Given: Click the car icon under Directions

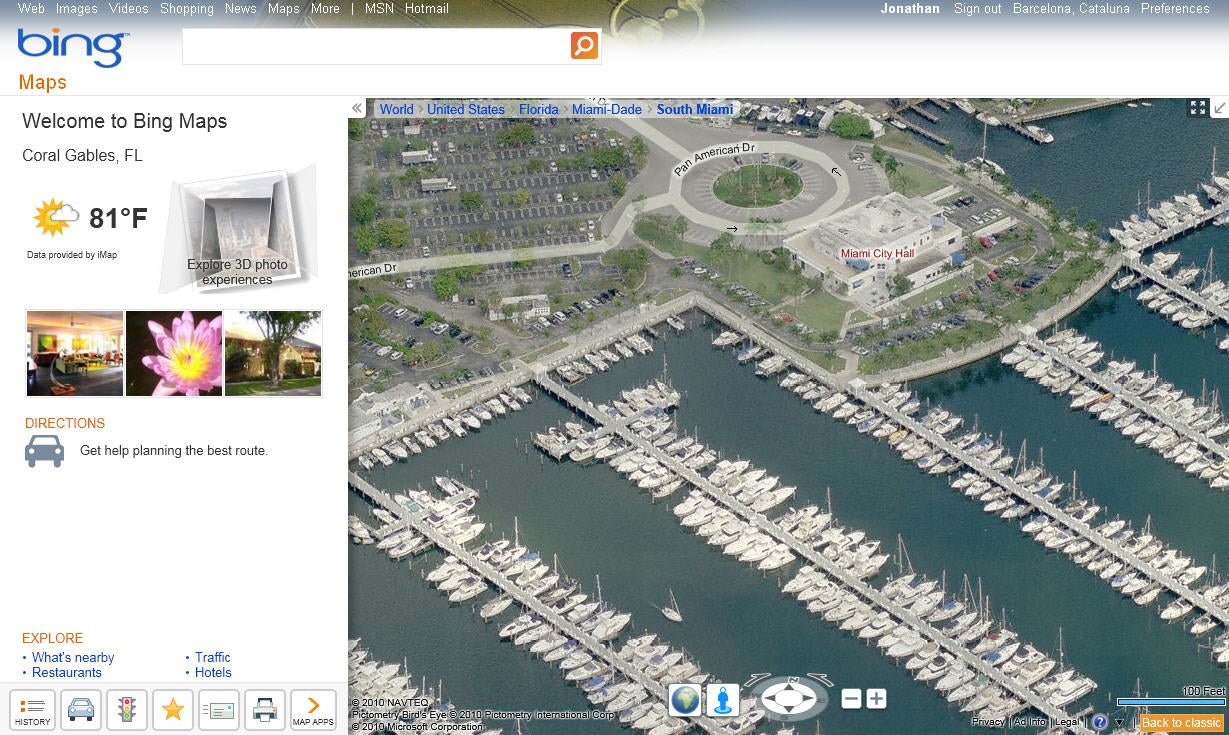Looking at the screenshot, I should click(x=44, y=451).
